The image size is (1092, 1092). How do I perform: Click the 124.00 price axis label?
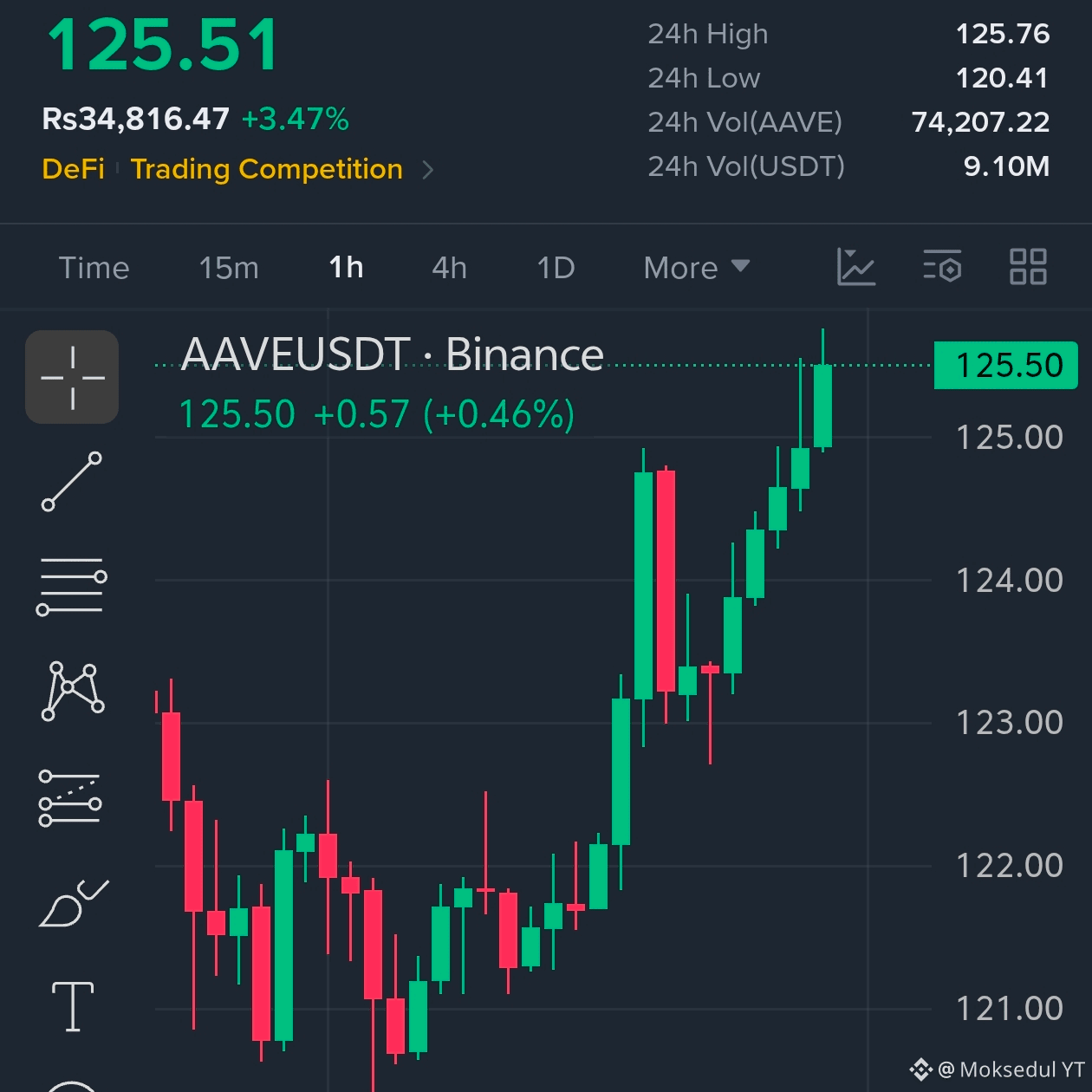[x=1009, y=581]
